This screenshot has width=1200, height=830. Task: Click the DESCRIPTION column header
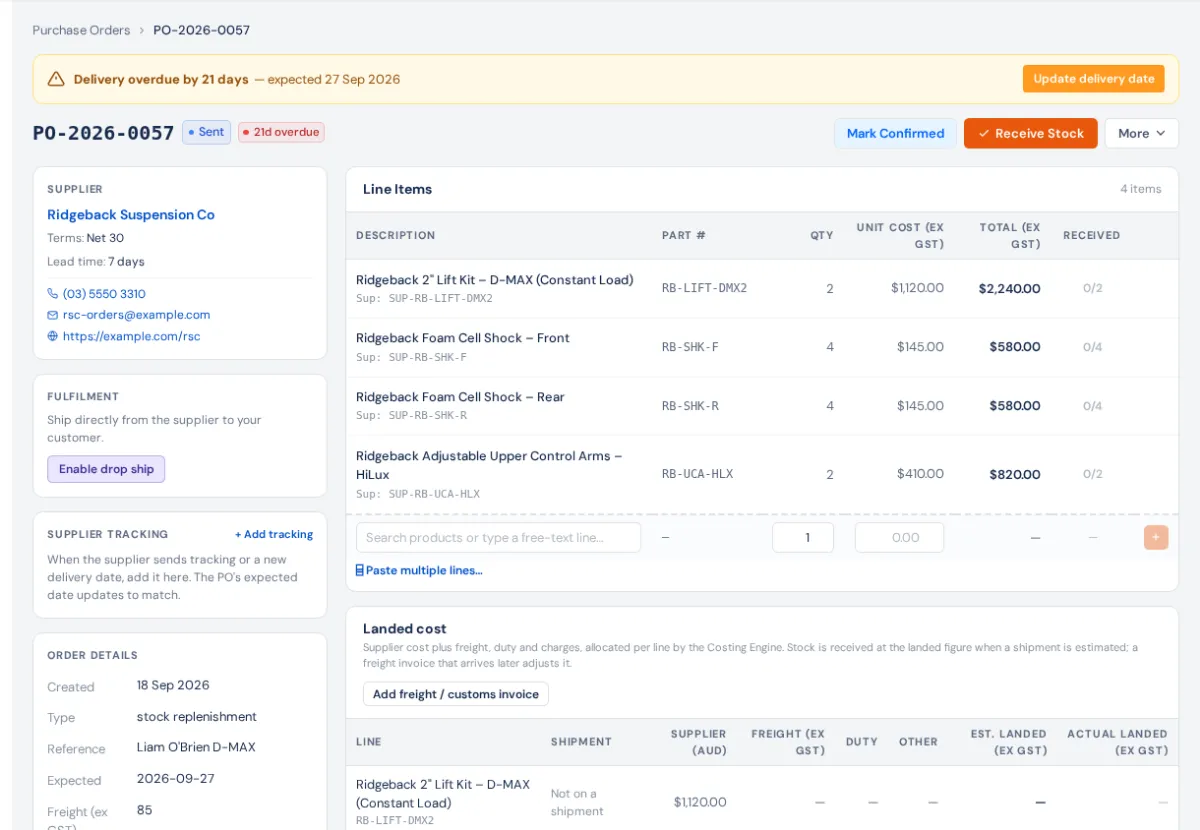[396, 236]
